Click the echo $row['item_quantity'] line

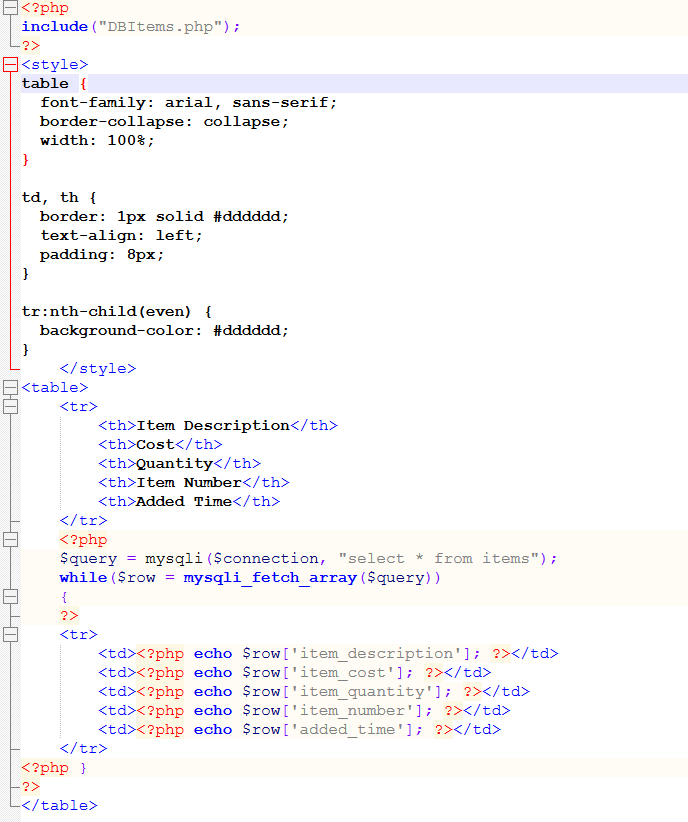[314, 691]
